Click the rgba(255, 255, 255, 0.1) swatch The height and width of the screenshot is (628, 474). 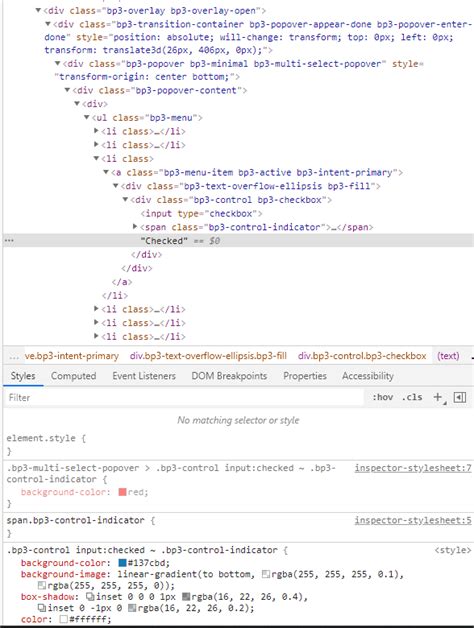click(x=266, y=574)
